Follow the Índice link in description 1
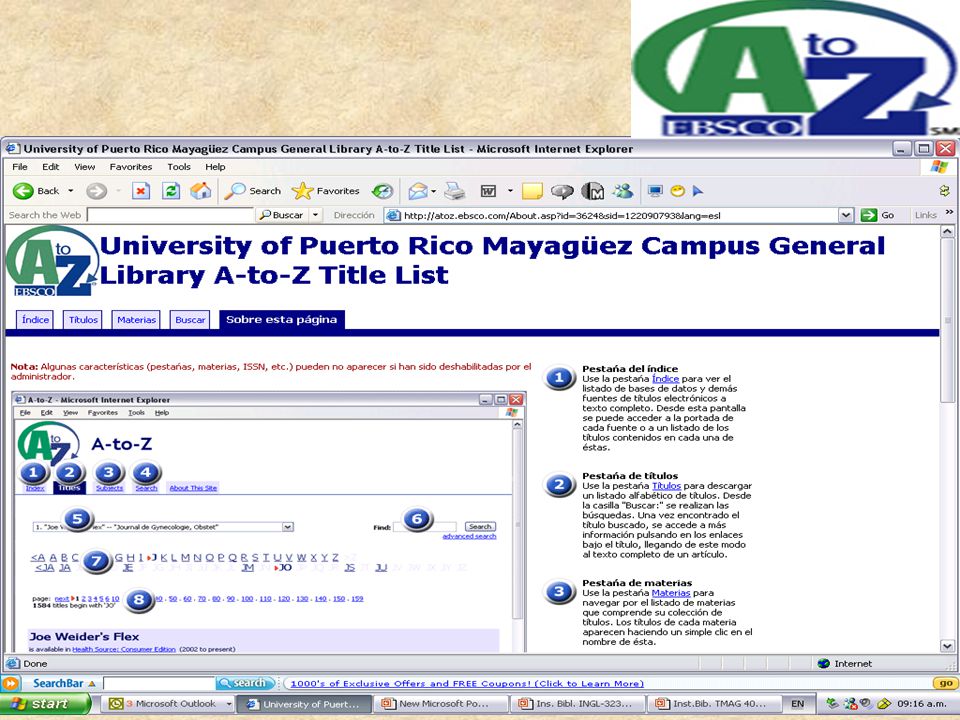Screen dimensions: 960x720 pyautogui.click(x=666, y=379)
